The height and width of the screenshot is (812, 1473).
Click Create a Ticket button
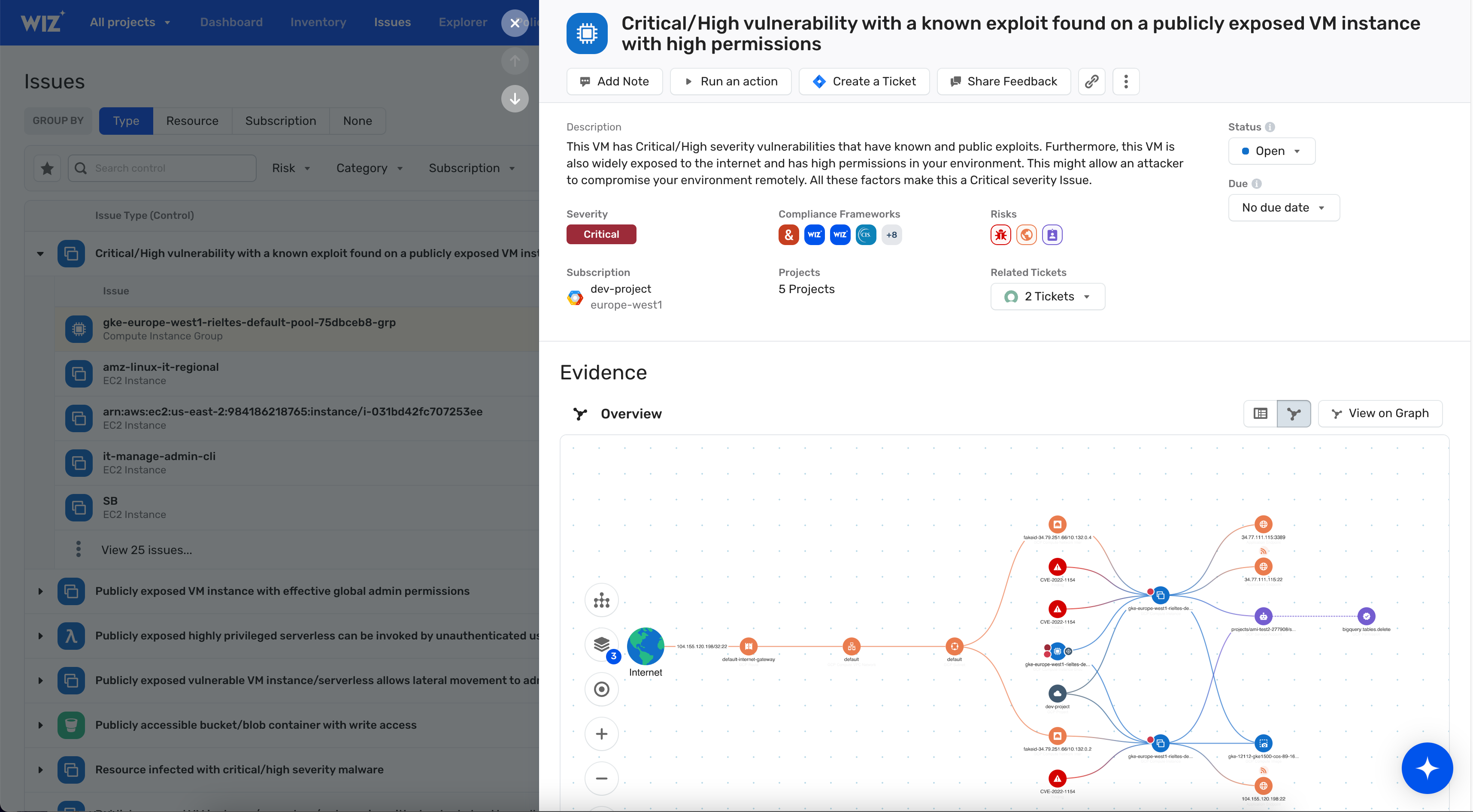(x=864, y=81)
